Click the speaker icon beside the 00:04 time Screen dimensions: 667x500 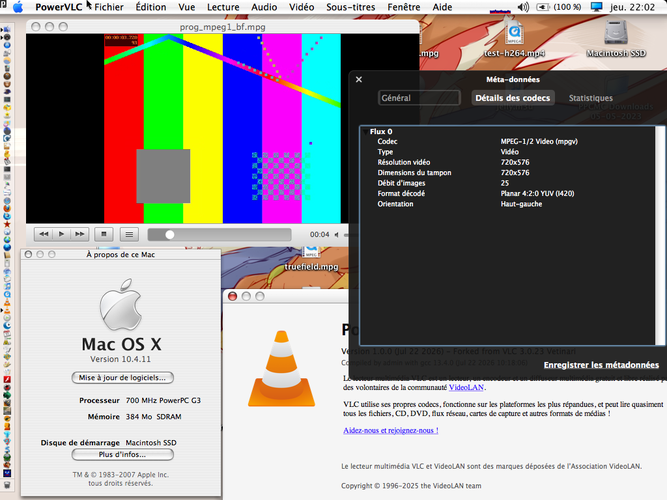coord(336,234)
